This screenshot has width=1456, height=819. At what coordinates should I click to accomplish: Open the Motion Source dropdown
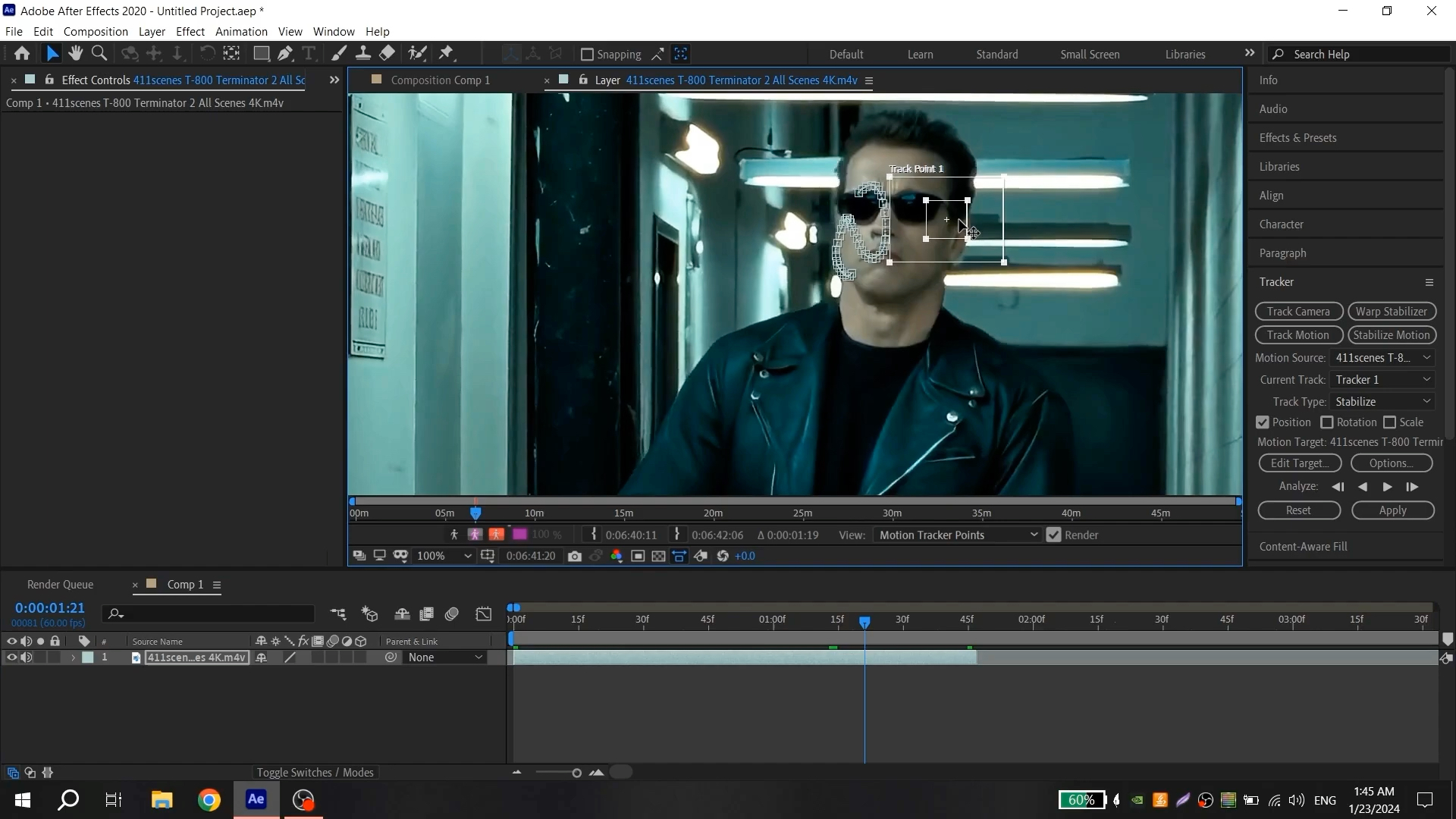tap(1383, 358)
